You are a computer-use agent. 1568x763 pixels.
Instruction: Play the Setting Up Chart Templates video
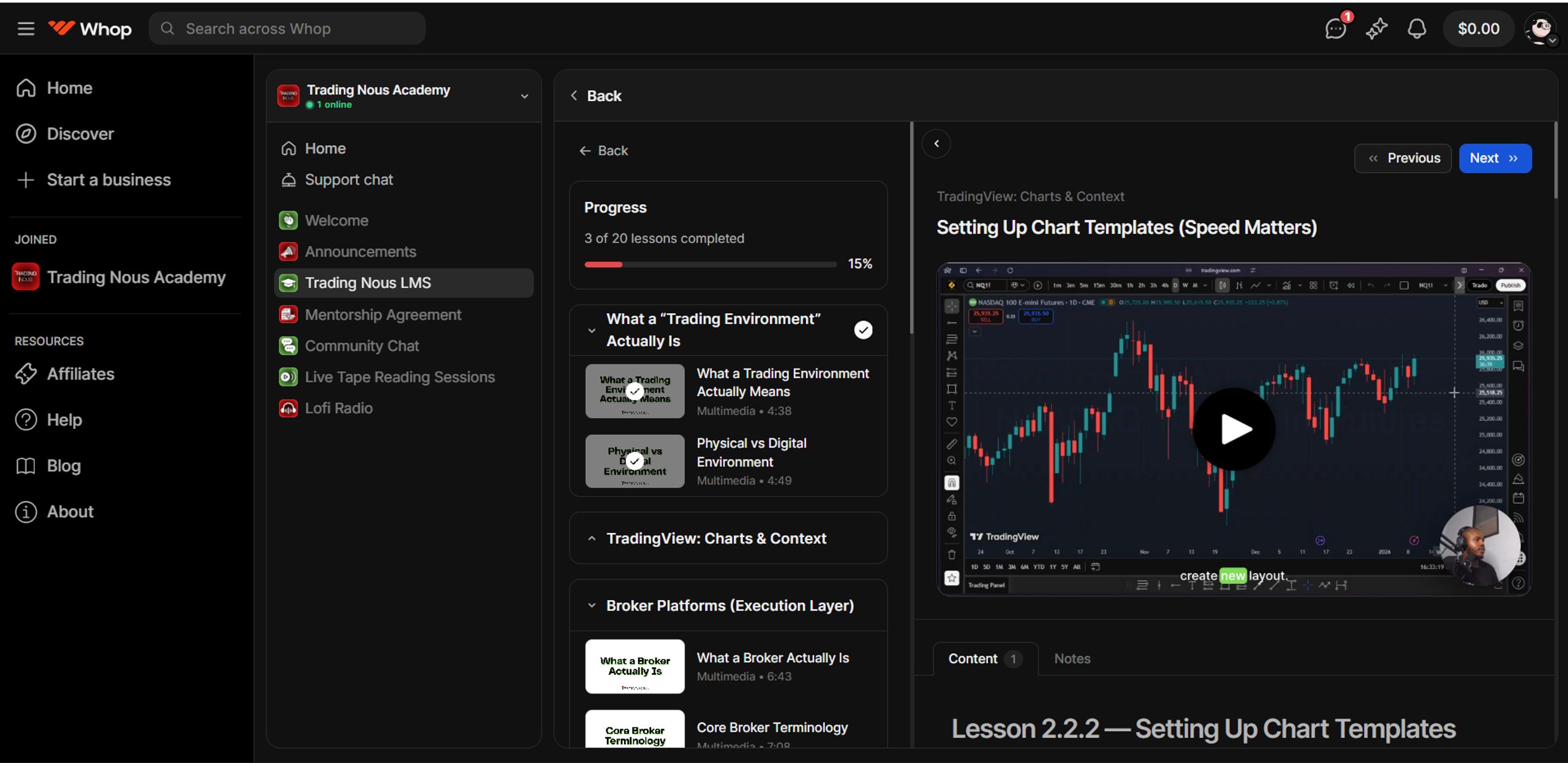tap(1234, 429)
